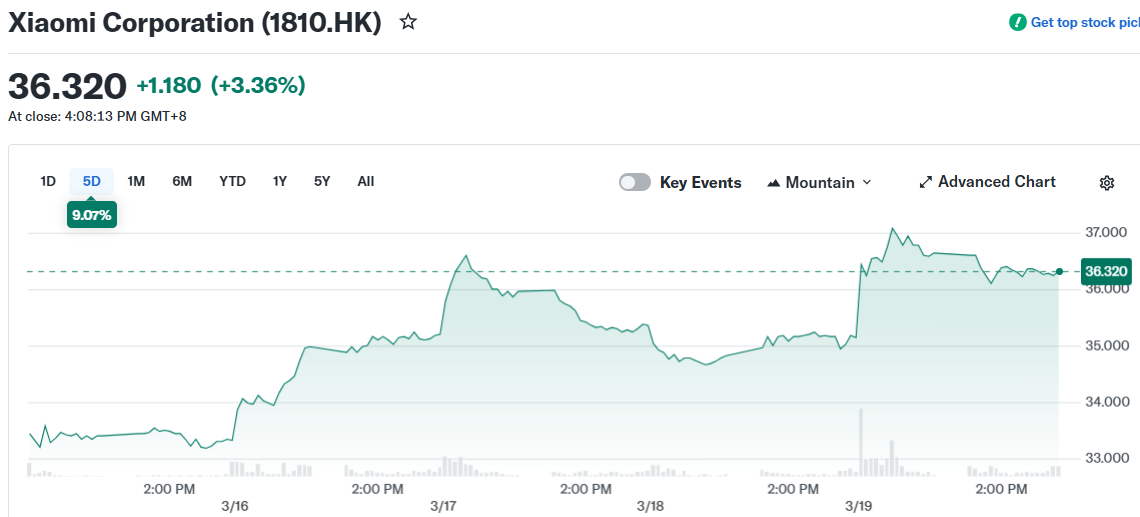The height and width of the screenshot is (517, 1140).
Task: Click the At close 4:08:13 PM timestamp
Action: (97, 116)
